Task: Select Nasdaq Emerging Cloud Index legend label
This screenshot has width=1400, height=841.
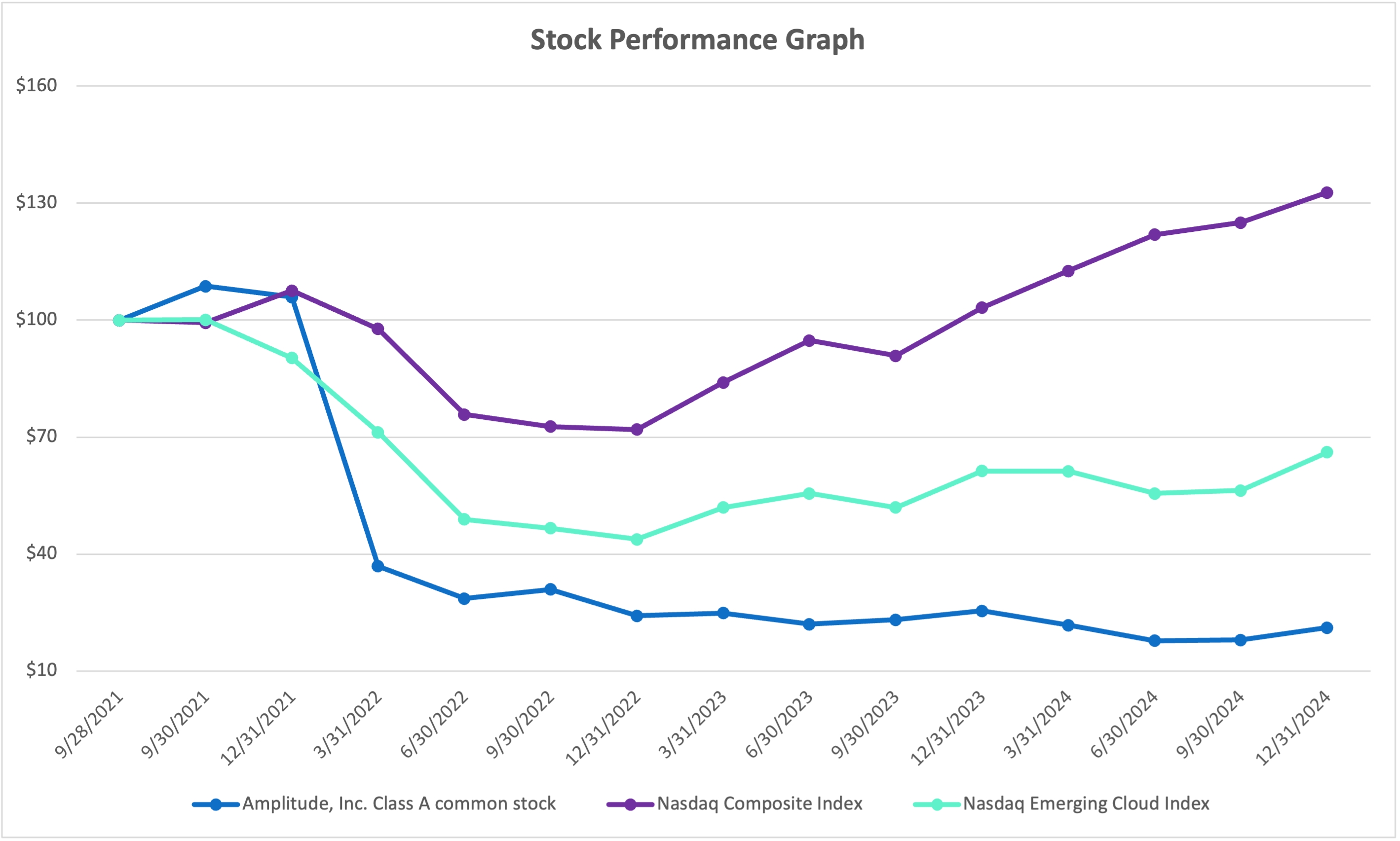Action: 1086,804
